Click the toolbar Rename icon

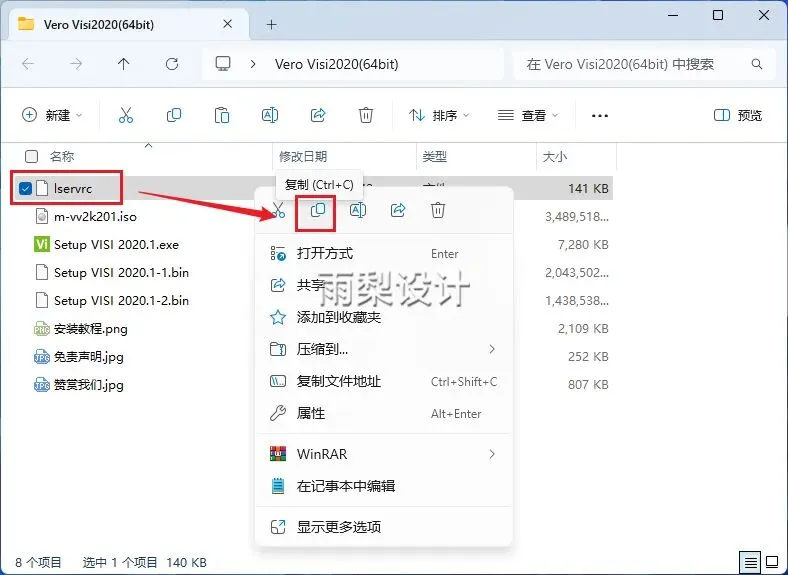pyautogui.click(x=270, y=115)
